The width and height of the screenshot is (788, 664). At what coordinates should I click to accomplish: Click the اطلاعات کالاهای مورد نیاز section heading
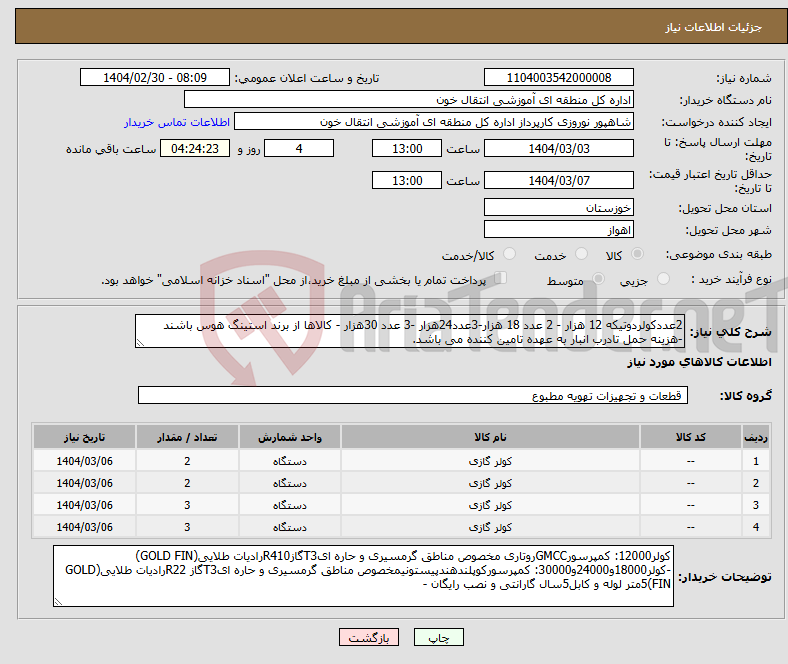pyautogui.click(x=699, y=362)
